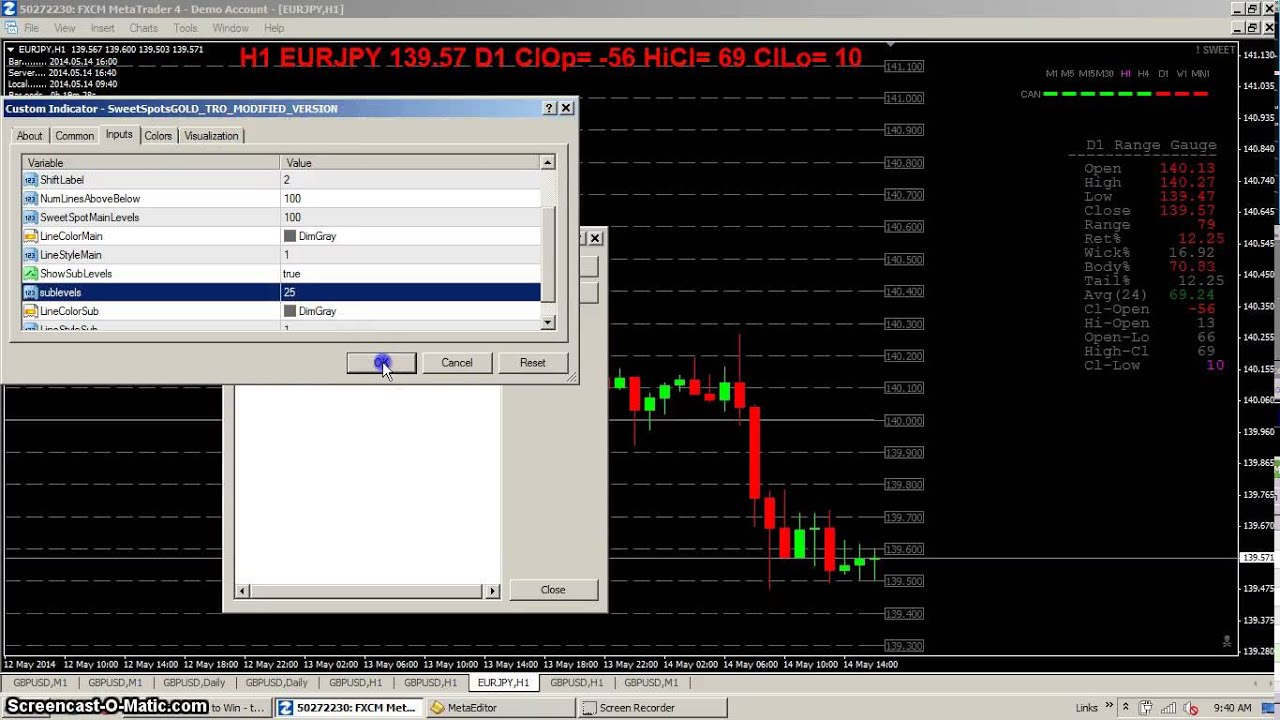Click the SweetSpotMainLevels integer icon

[31, 217]
